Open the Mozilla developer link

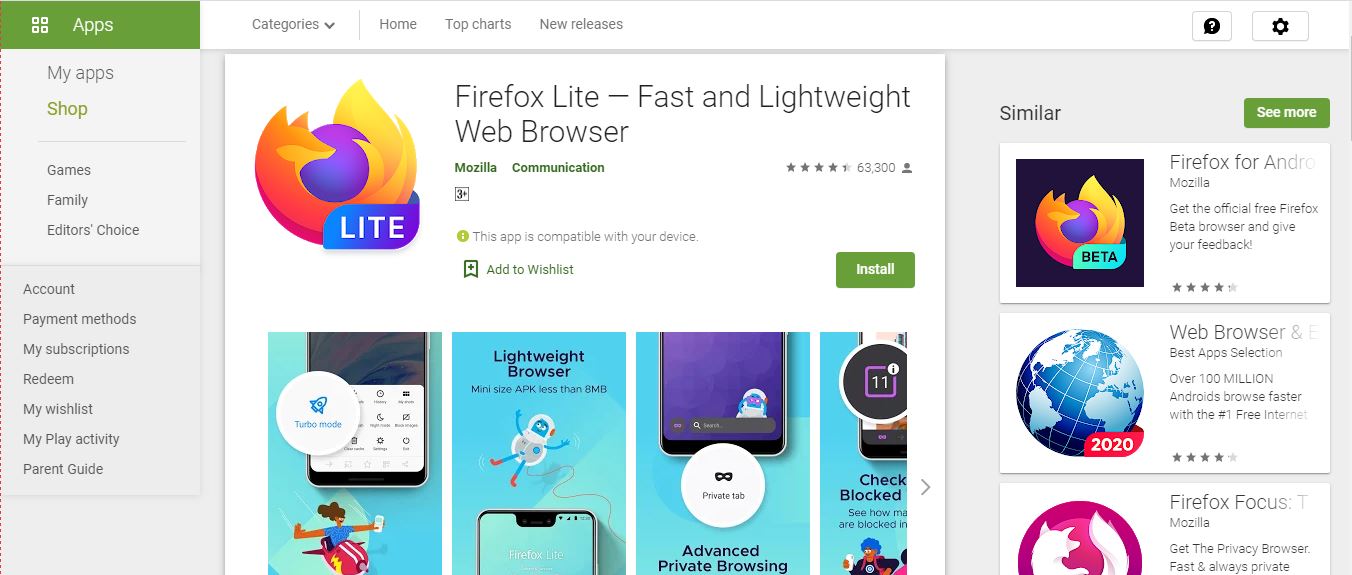point(476,168)
